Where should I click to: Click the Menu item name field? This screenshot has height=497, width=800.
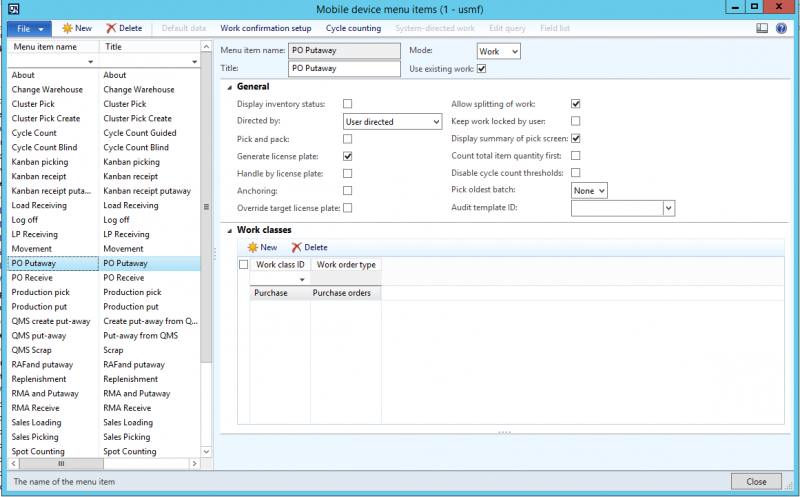(344, 51)
